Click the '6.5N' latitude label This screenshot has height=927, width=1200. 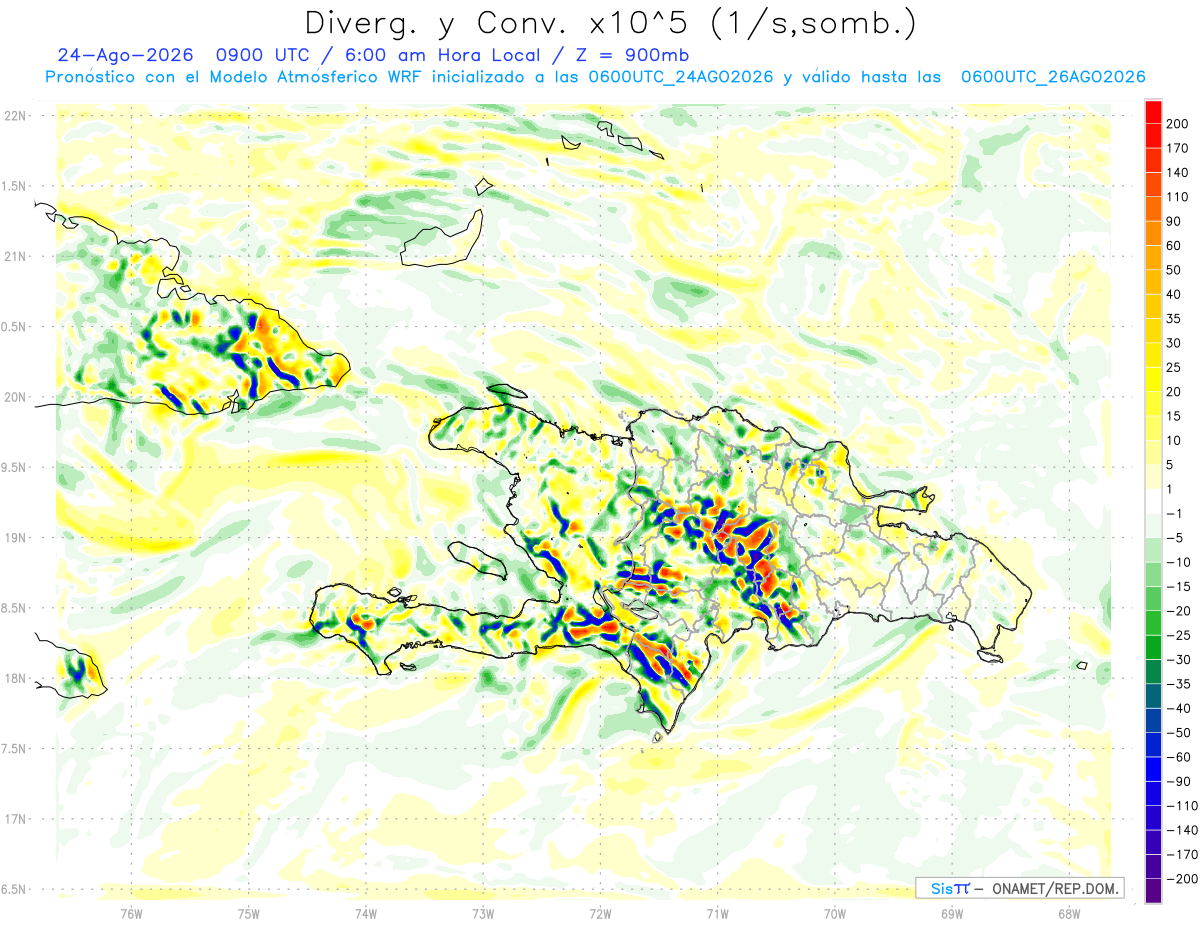pos(14,889)
